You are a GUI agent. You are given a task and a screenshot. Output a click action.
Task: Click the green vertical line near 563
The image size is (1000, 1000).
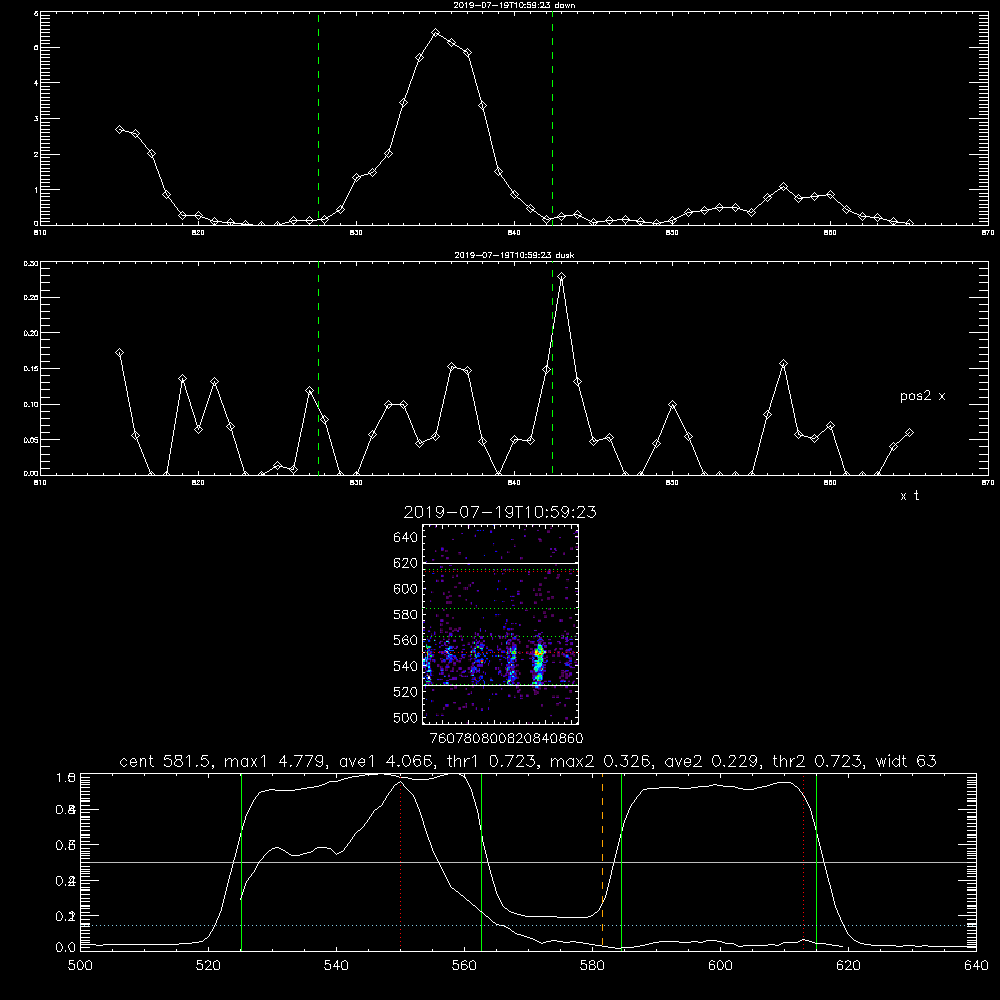point(482,861)
